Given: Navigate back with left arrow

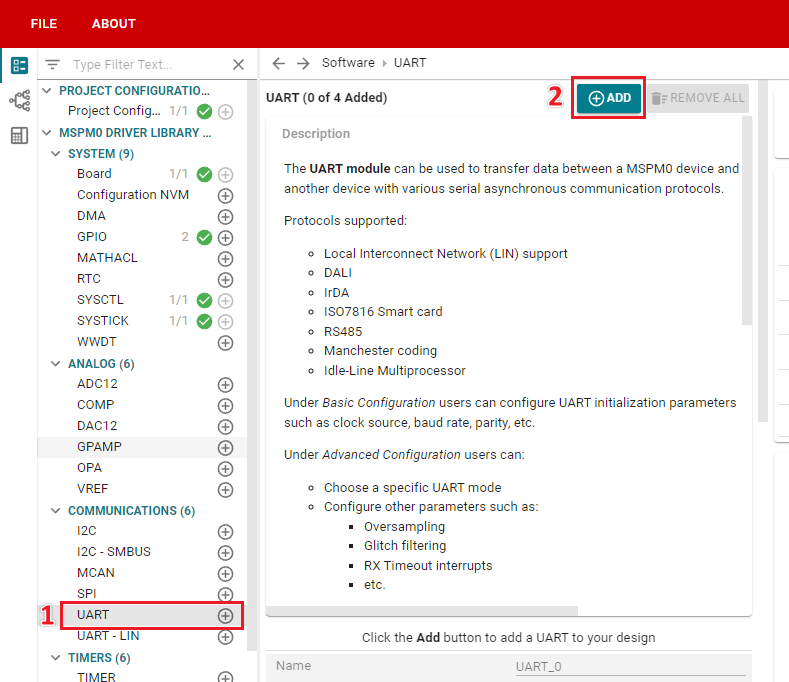Looking at the screenshot, I should pos(278,63).
